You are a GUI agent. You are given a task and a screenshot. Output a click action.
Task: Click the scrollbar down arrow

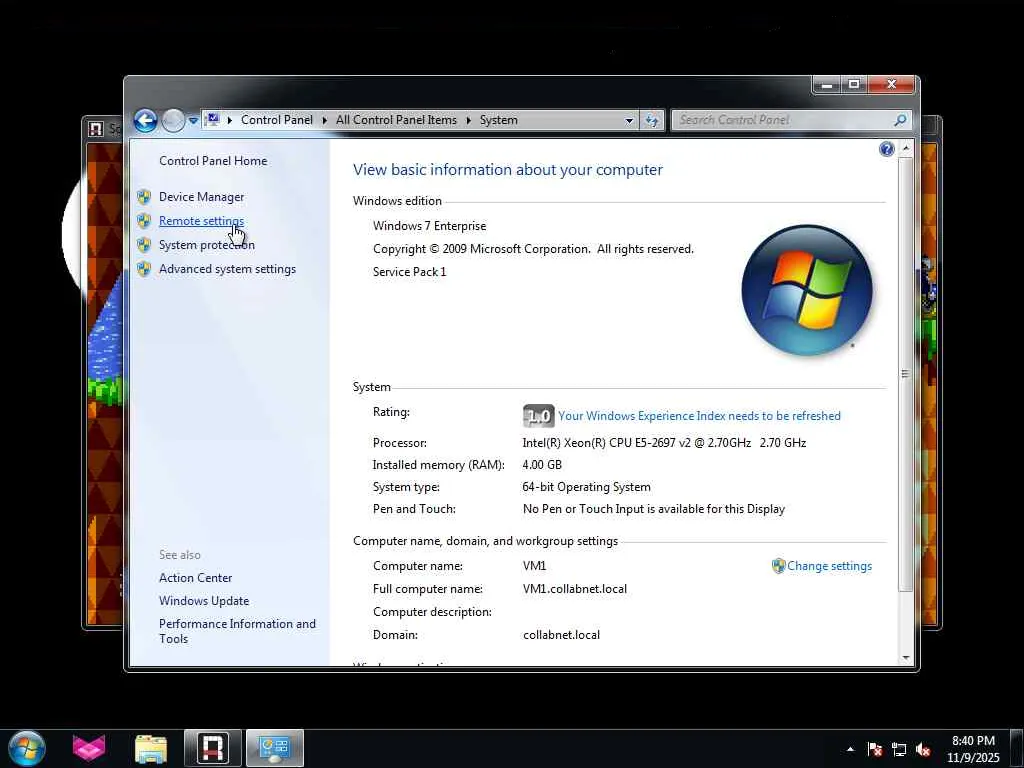pyautogui.click(x=905, y=658)
